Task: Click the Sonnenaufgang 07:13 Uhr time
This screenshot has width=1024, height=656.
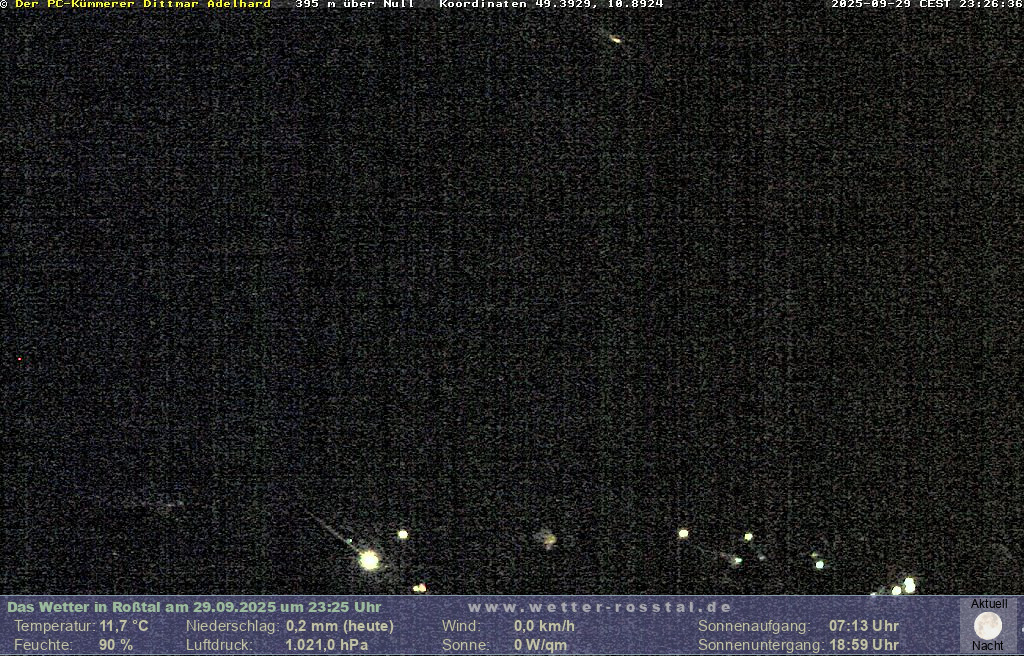Action: (863, 626)
